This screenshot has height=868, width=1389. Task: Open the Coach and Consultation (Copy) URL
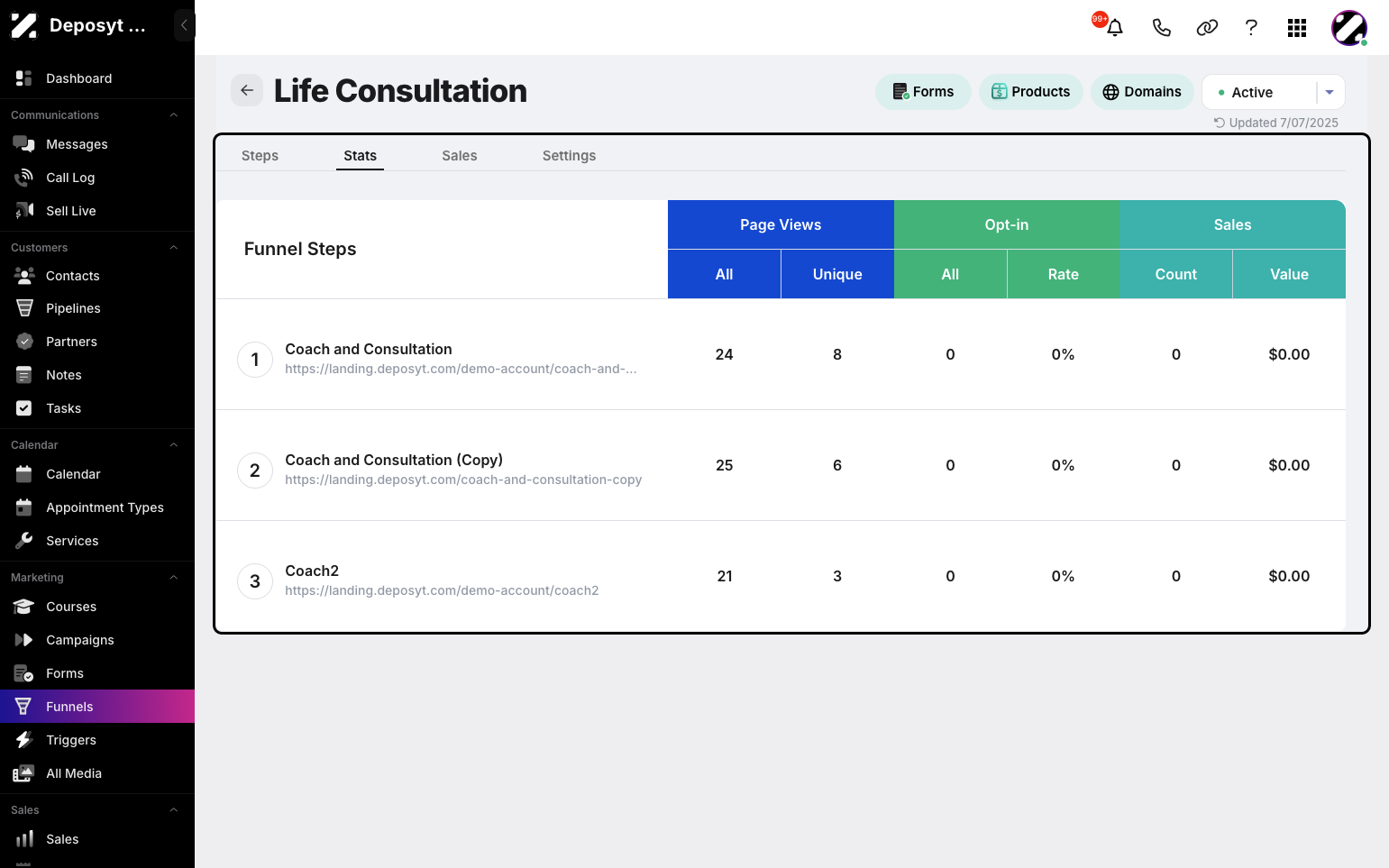[463, 480]
